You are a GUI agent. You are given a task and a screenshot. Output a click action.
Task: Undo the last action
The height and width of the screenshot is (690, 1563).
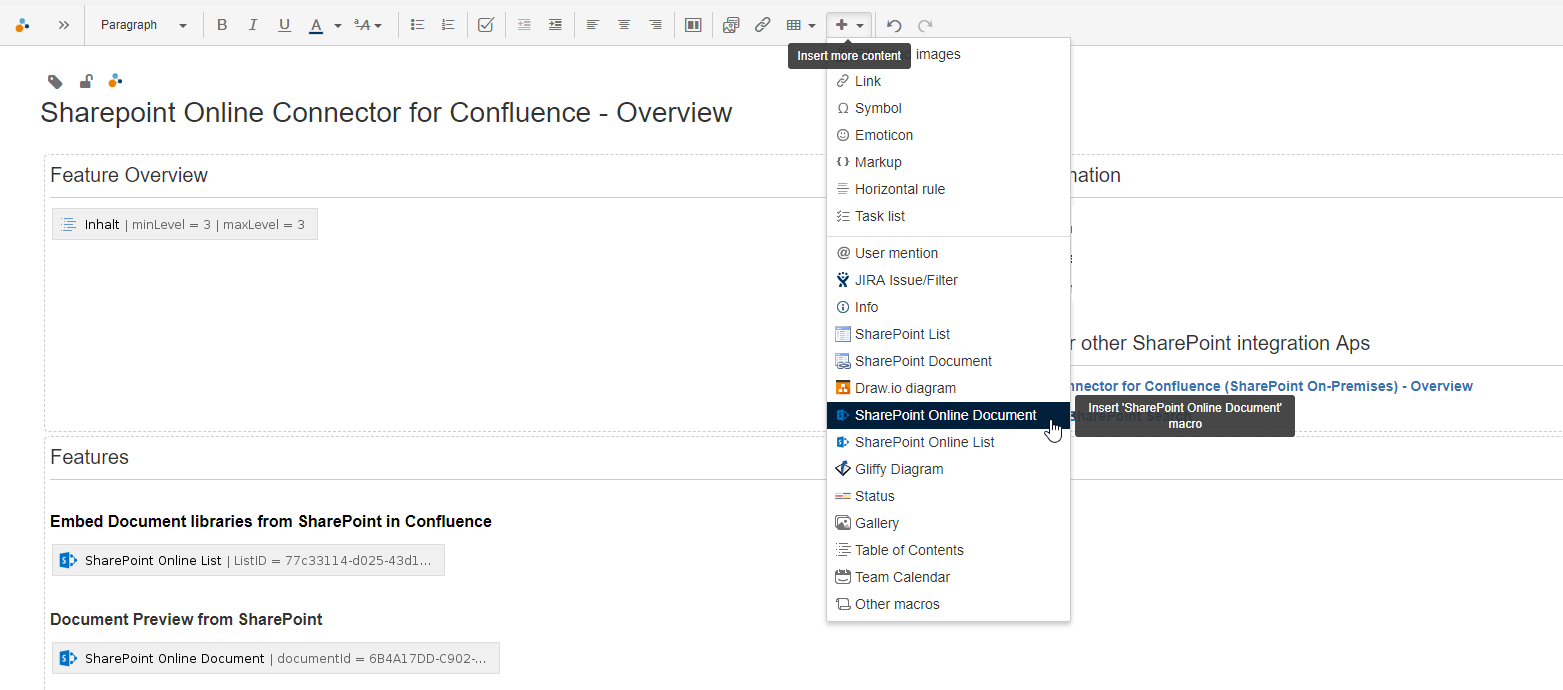(x=894, y=25)
